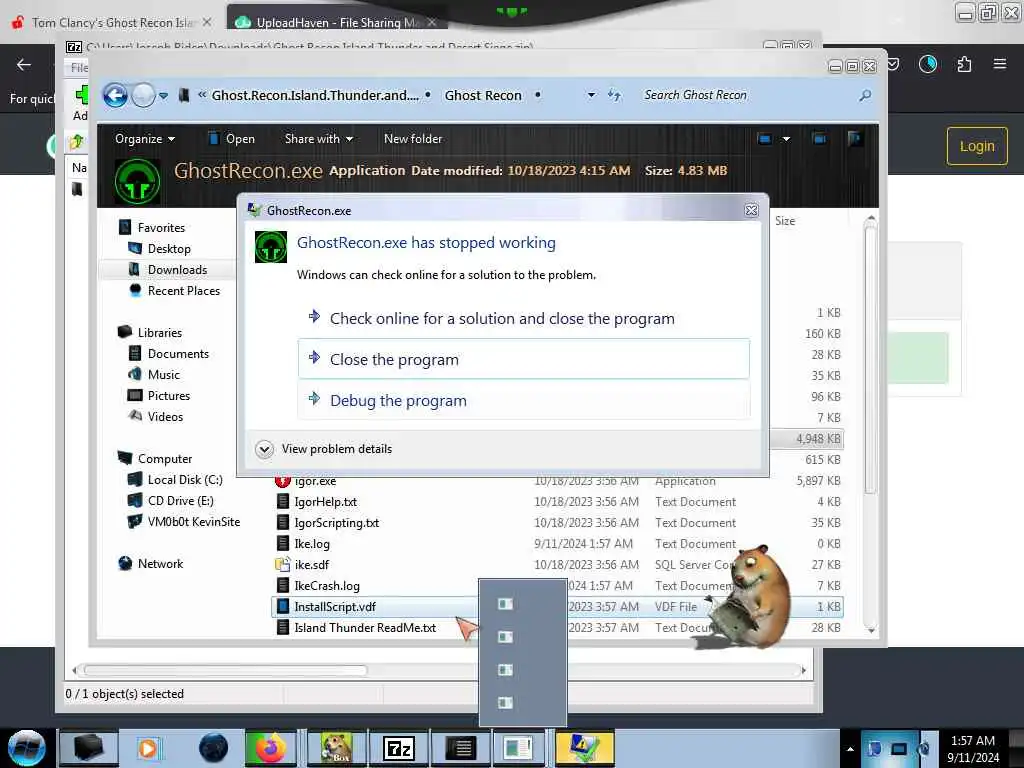
Task: Expand the view options dropdown arrow
Action: [x=786, y=138]
